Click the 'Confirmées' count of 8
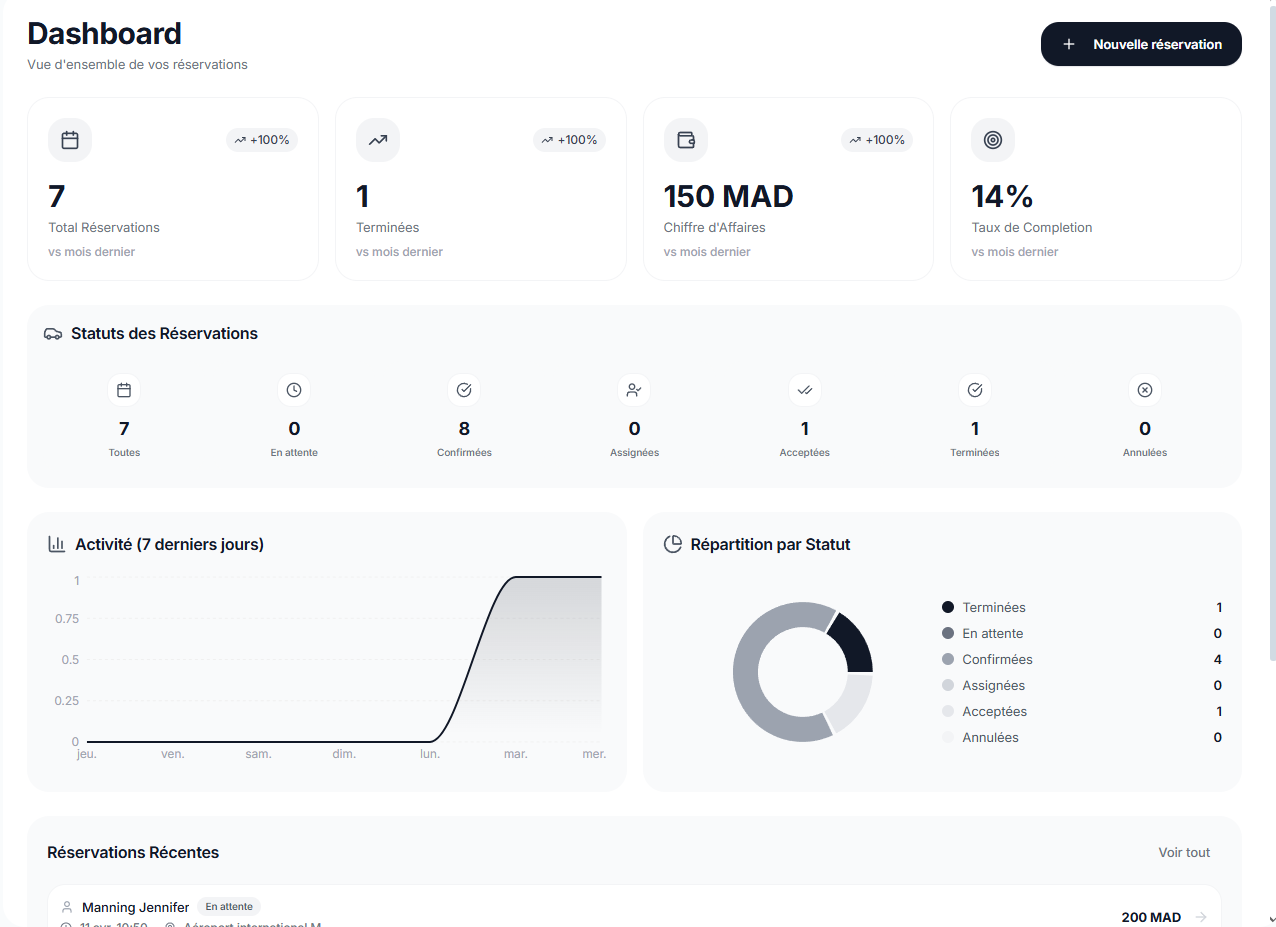 click(464, 429)
